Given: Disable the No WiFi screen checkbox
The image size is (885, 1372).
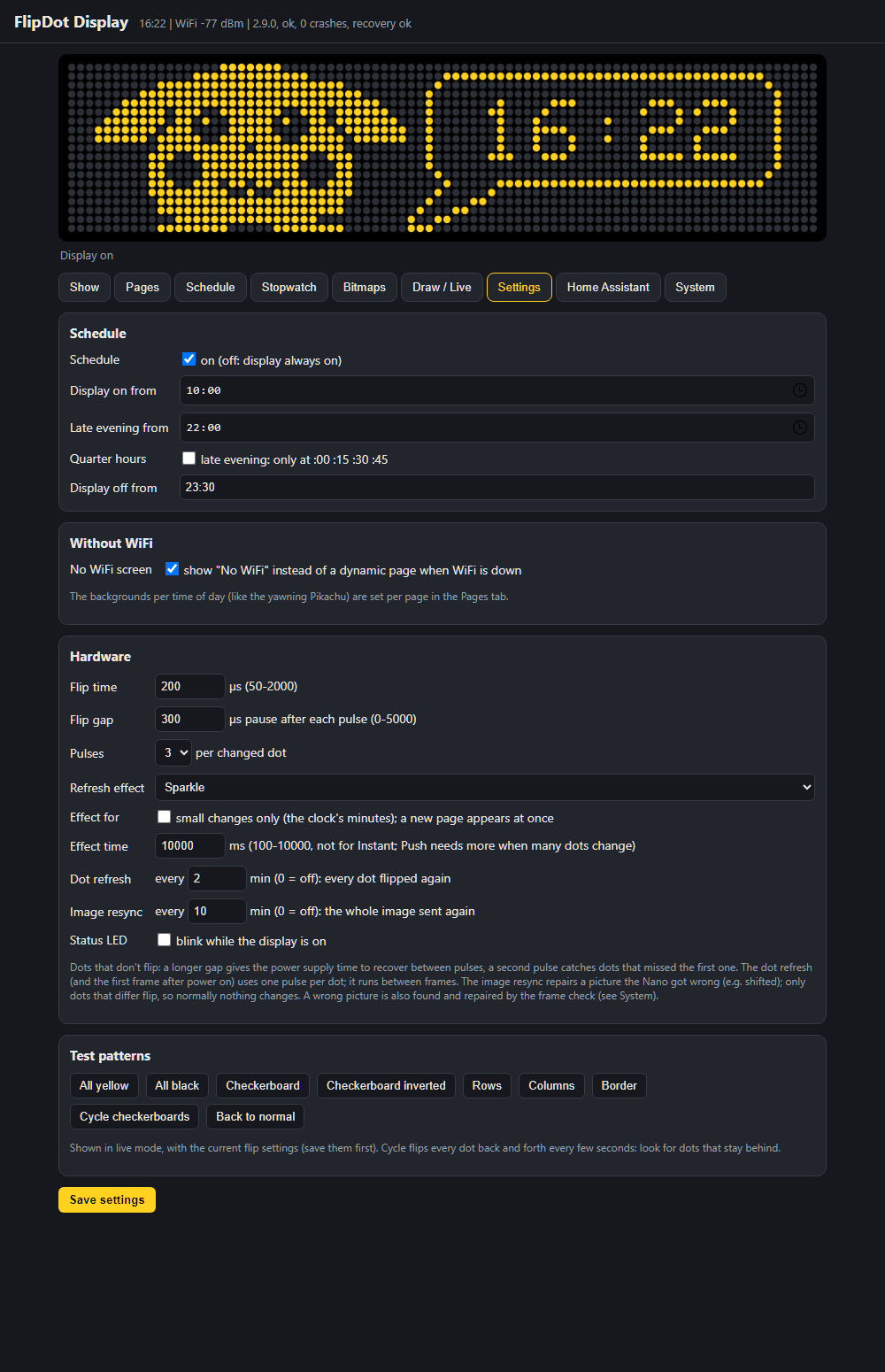Looking at the screenshot, I should tap(172, 569).
